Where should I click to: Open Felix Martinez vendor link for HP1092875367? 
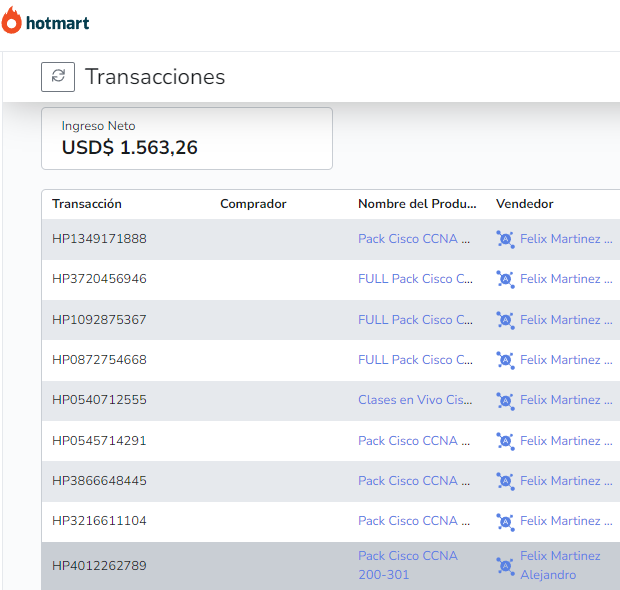point(566,320)
